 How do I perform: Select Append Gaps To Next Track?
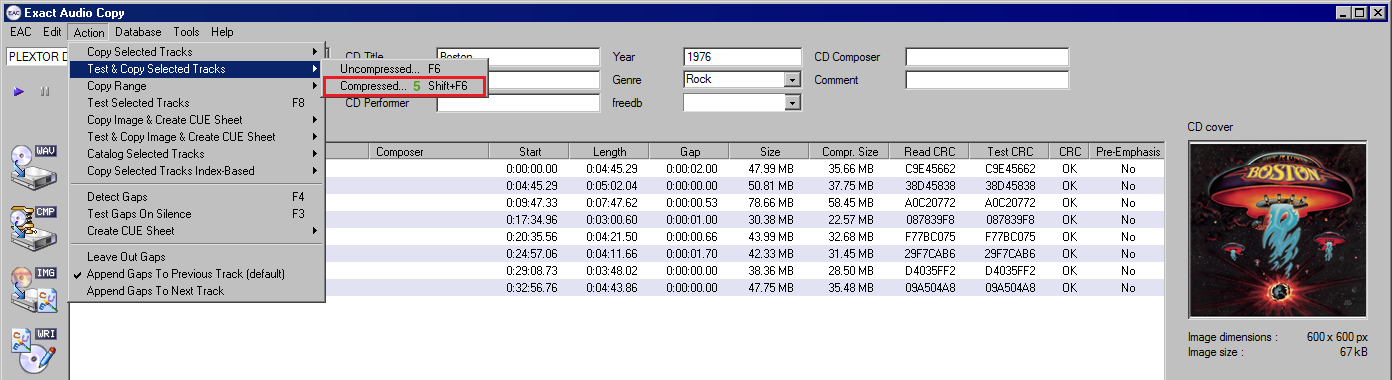tap(197, 291)
